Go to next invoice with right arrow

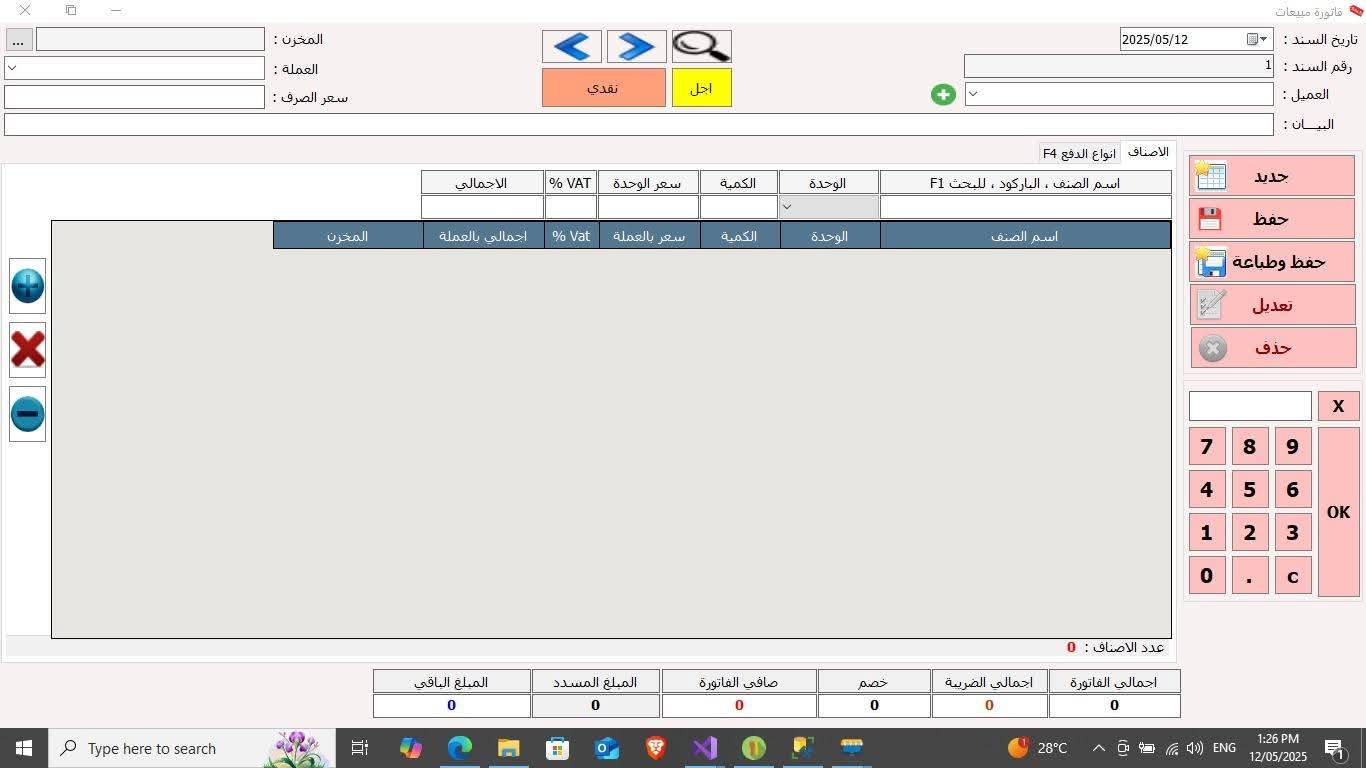pyautogui.click(x=636, y=46)
